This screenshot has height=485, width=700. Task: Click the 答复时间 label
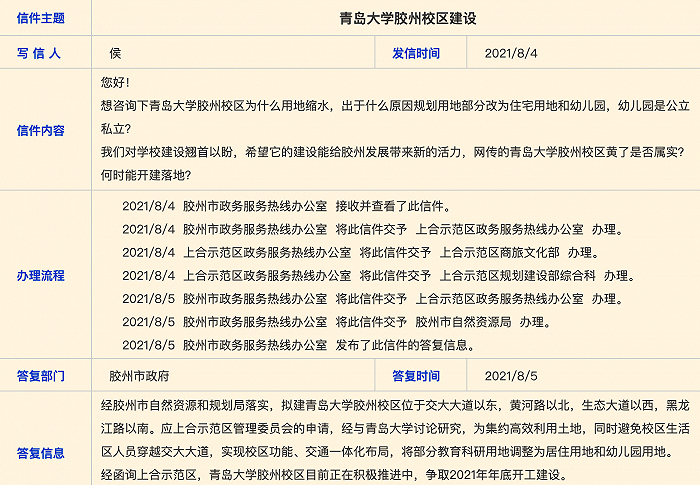point(416,376)
